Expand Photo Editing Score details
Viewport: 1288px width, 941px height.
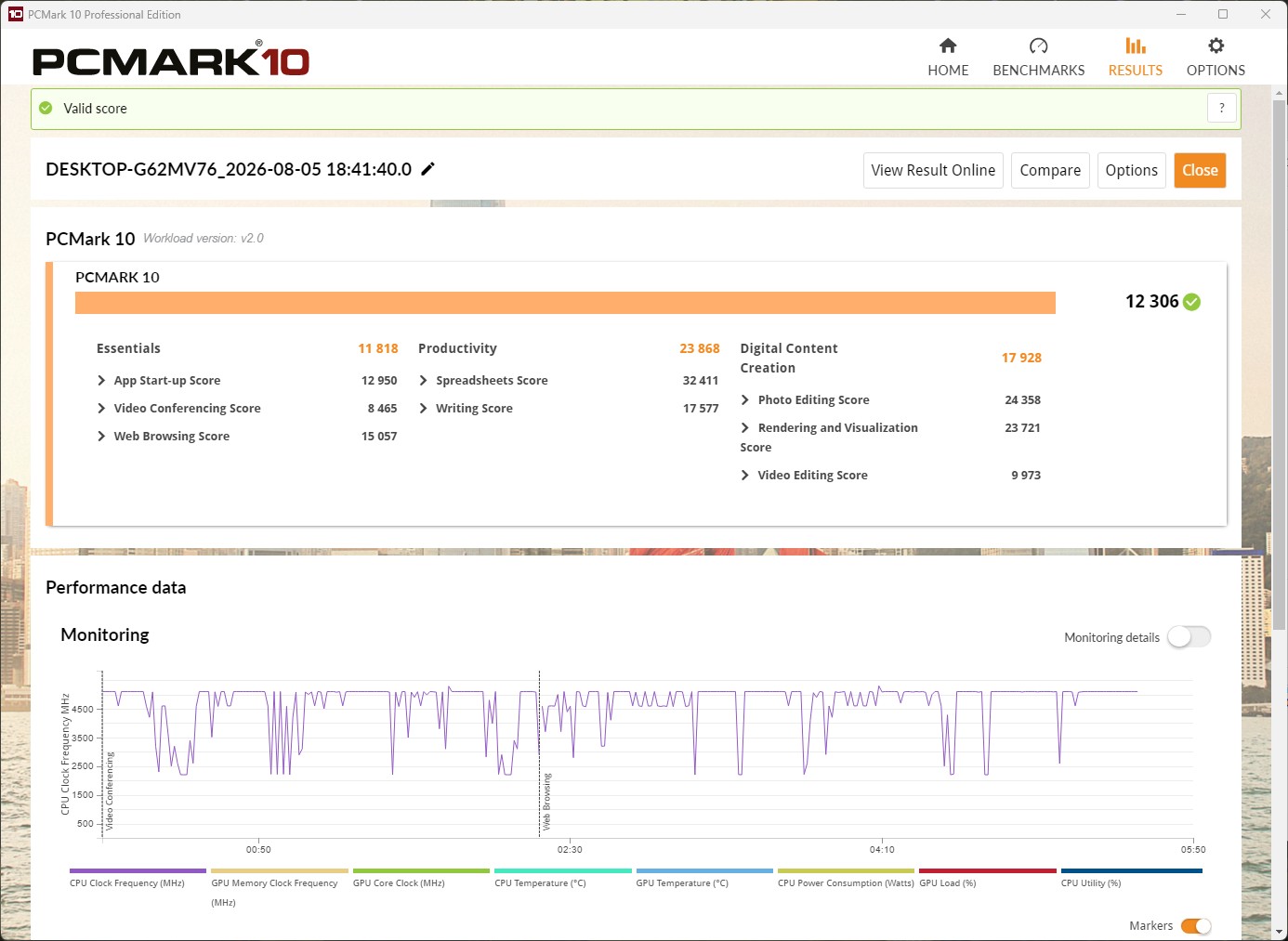745,399
